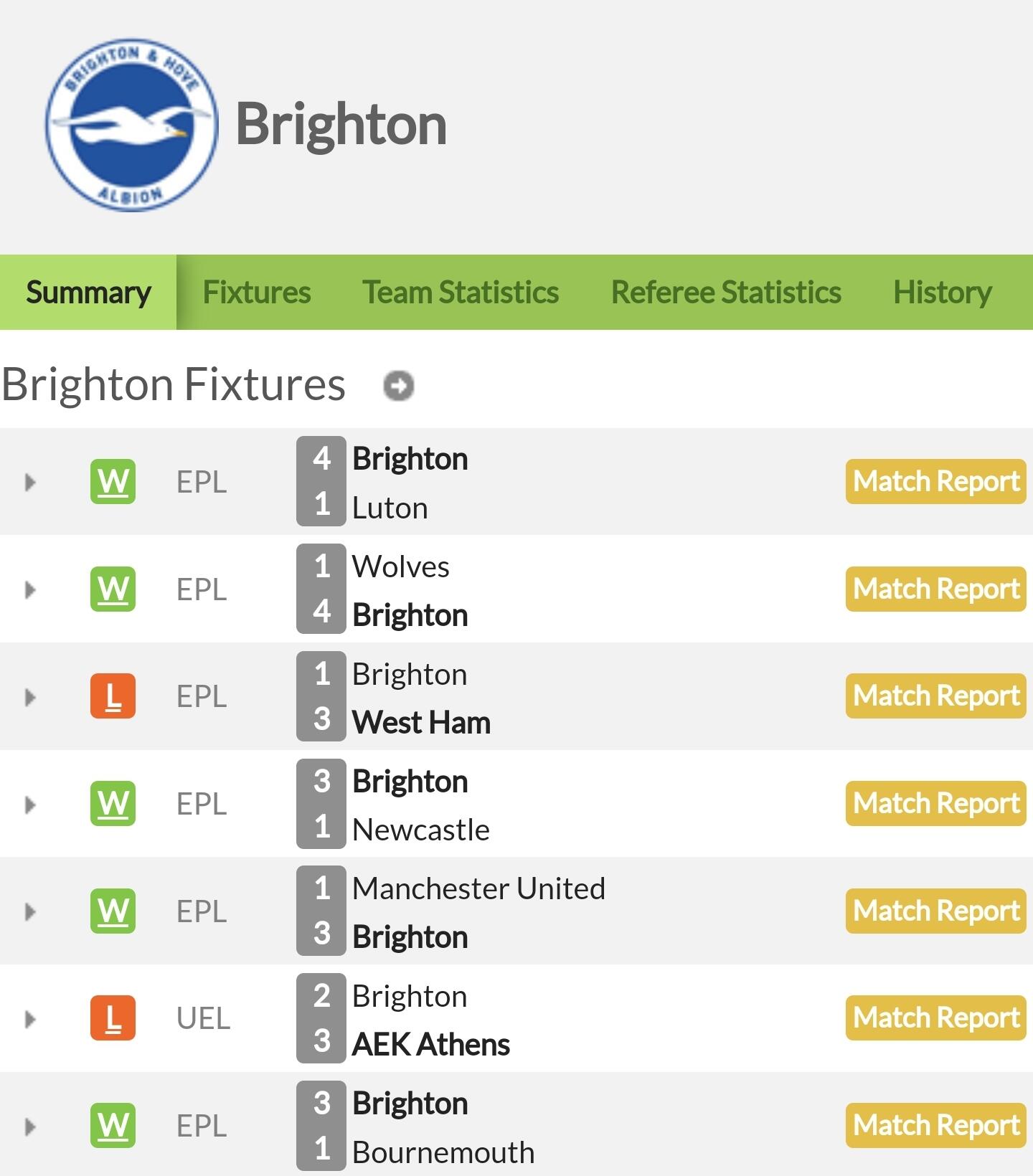This screenshot has width=1033, height=1176.
Task: Click the Brighton club crest logo
Action: click(131, 125)
